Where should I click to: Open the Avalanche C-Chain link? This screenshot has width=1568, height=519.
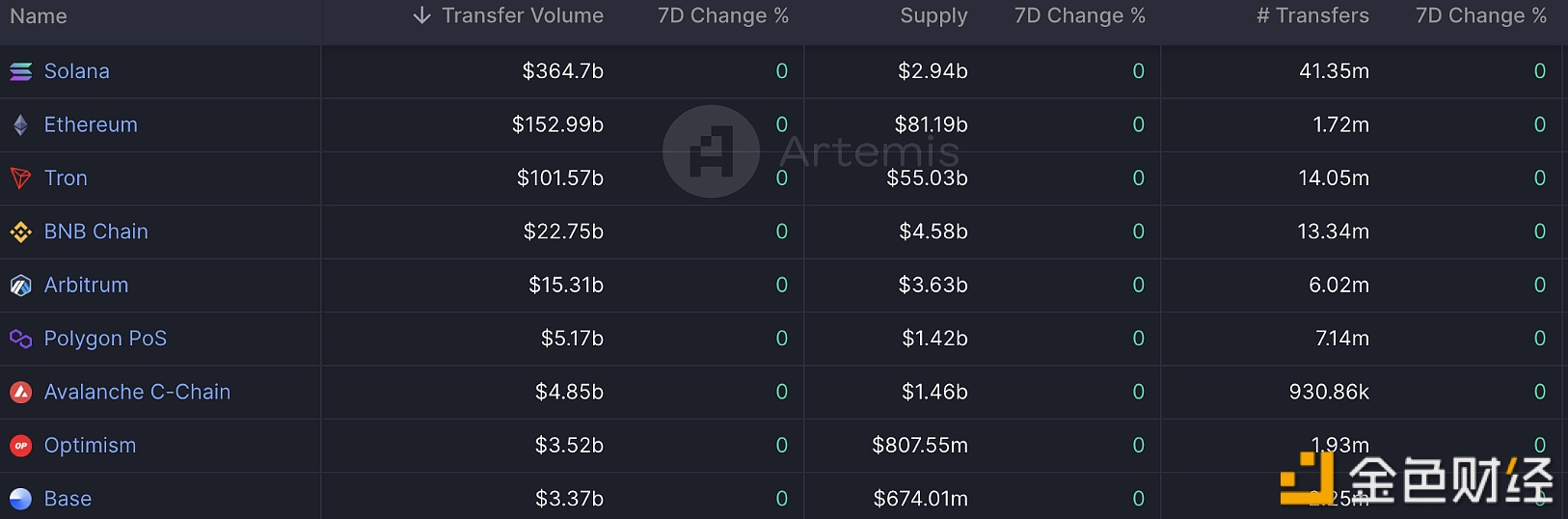click(137, 392)
